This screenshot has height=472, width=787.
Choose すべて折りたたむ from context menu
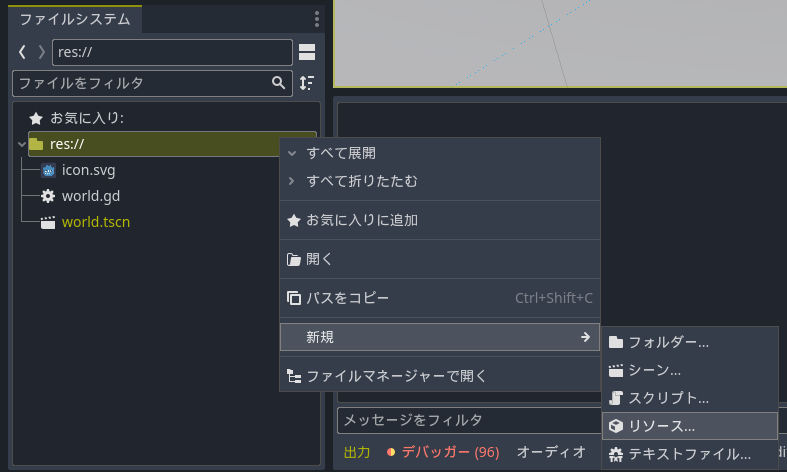pyautogui.click(x=440, y=181)
